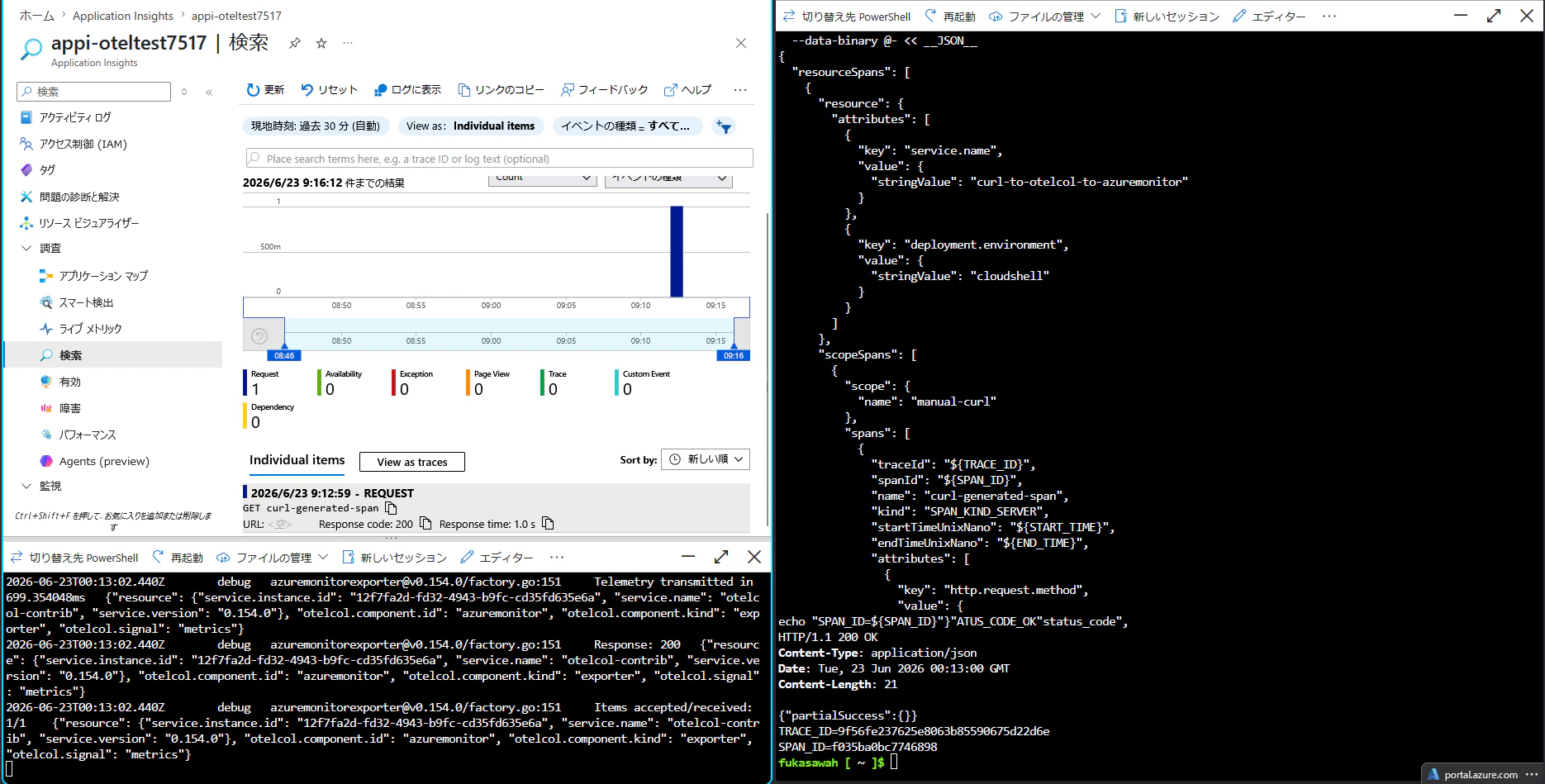1545x784 pixels.
Task: Open 有効 in the resource menu
Action: click(x=70, y=382)
